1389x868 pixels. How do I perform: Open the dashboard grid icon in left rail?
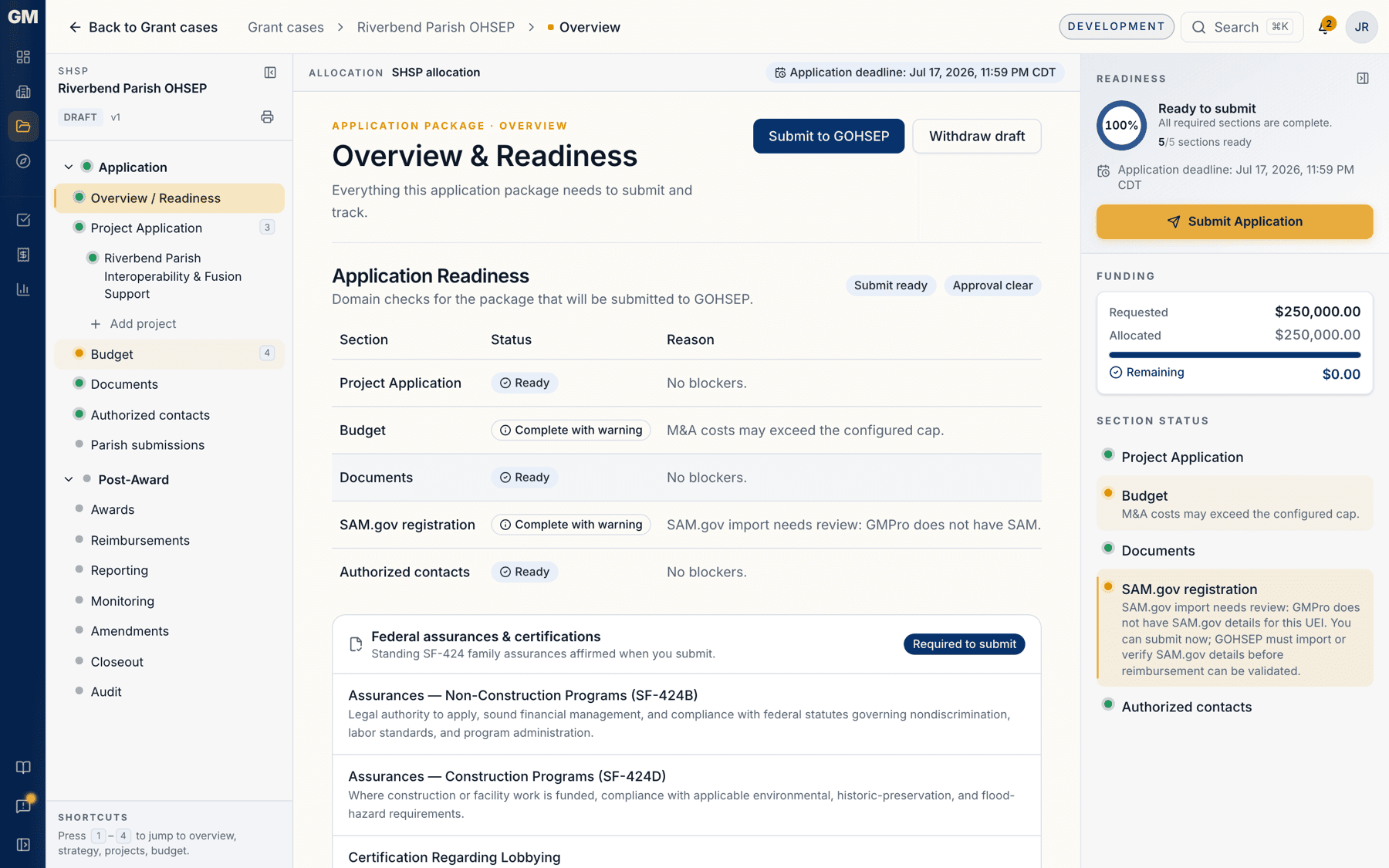click(x=23, y=57)
